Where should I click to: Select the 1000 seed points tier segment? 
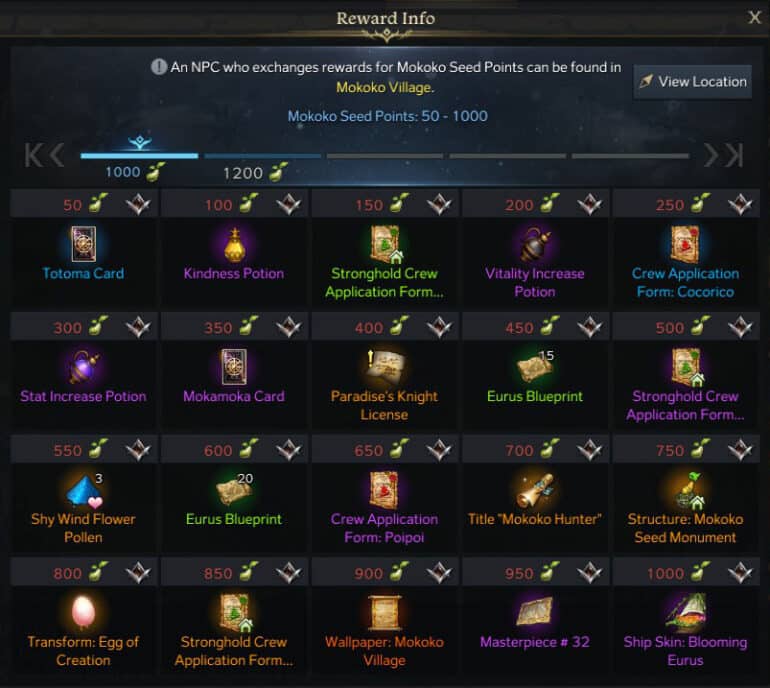pyautogui.click(x=139, y=156)
